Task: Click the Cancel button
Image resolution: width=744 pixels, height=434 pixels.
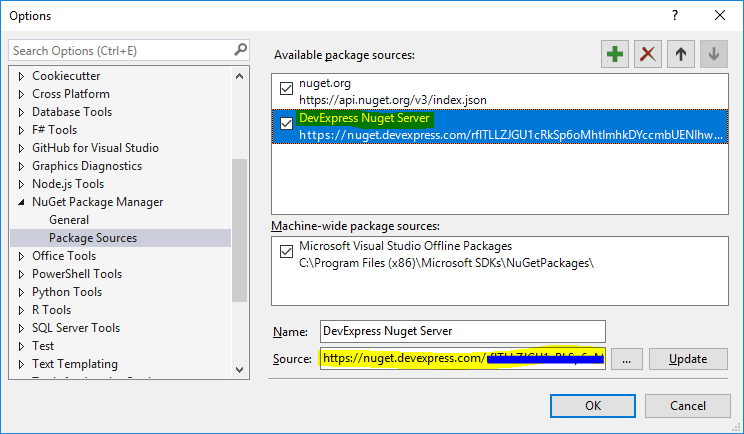Action: click(688, 406)
